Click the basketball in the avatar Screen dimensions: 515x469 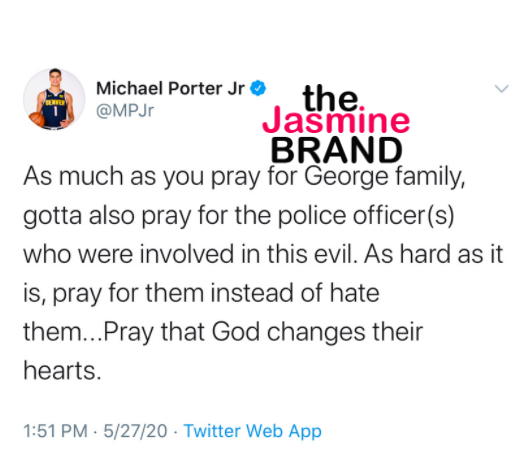(37, 119)
